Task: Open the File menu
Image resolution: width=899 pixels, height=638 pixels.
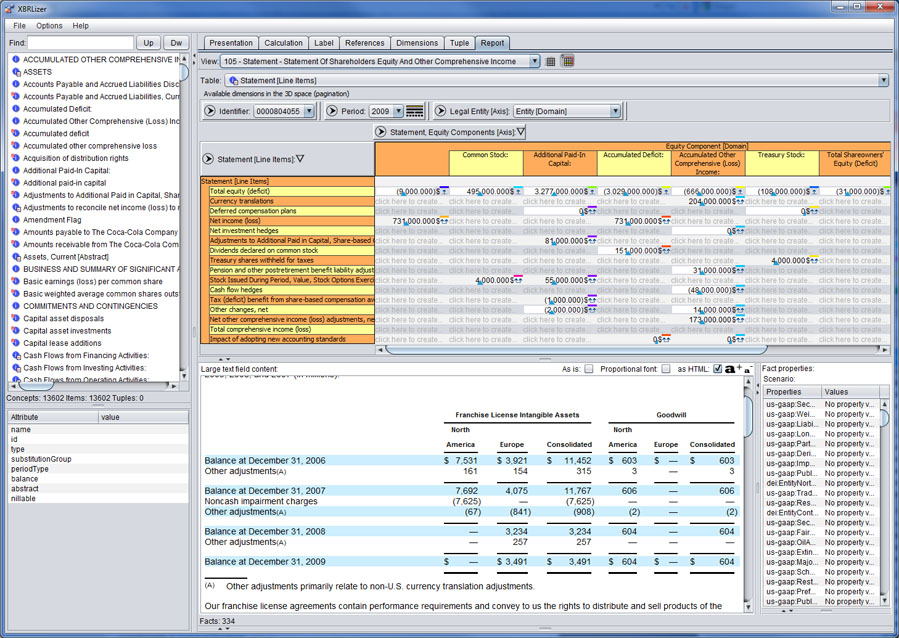Action: (19, 26)
